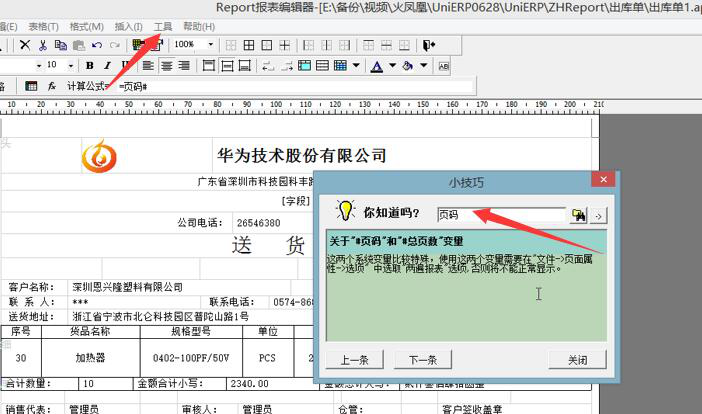Close the 小技巧 dialog with X

603,179
